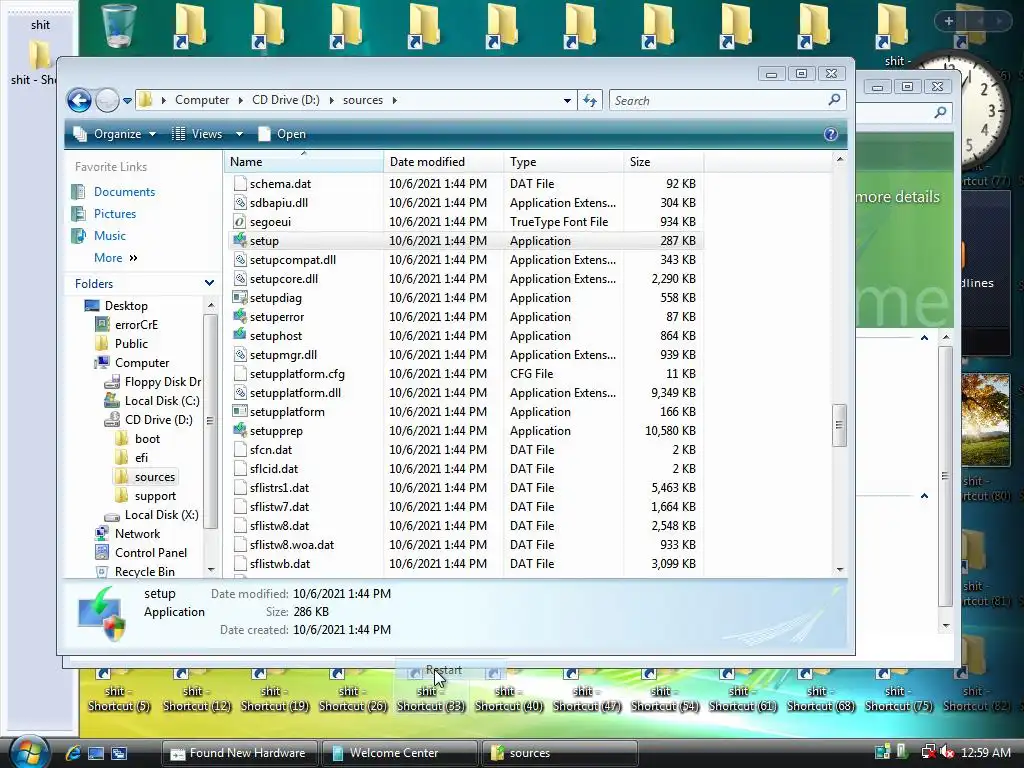The width and height of the screenshot is (1024, 768).
Task: Click the Forward navigation arrow button
Action: coord(107,101)
